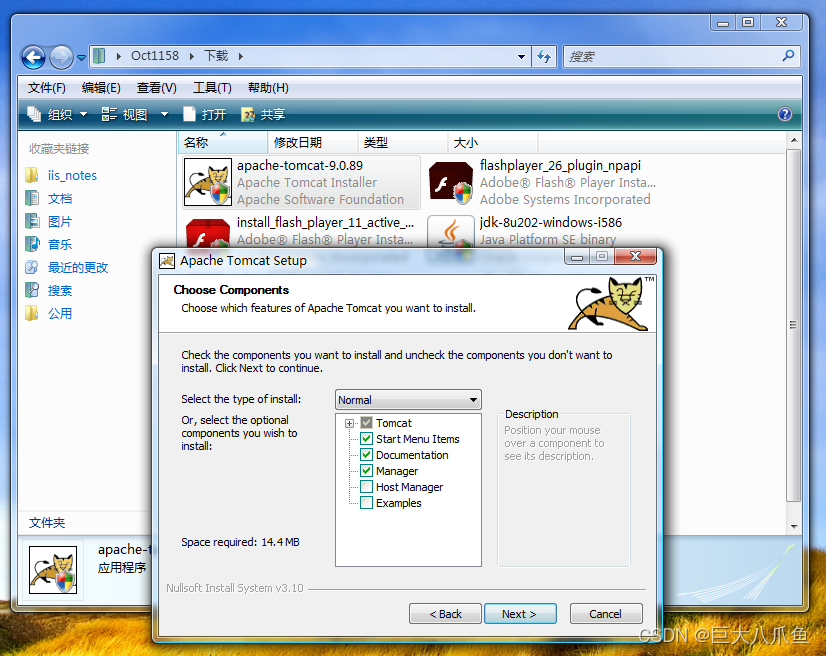The width and height of the screenshot is (826, 656).
Task: Click the flashplayer_26_plugin_npapi file name
Action: (x=560, y=165)
